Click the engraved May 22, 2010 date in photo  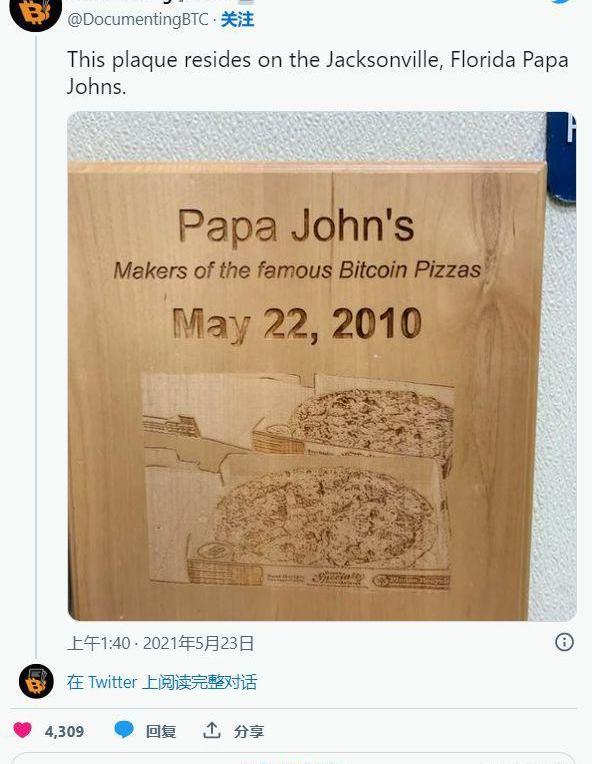(x=297, y=324)
